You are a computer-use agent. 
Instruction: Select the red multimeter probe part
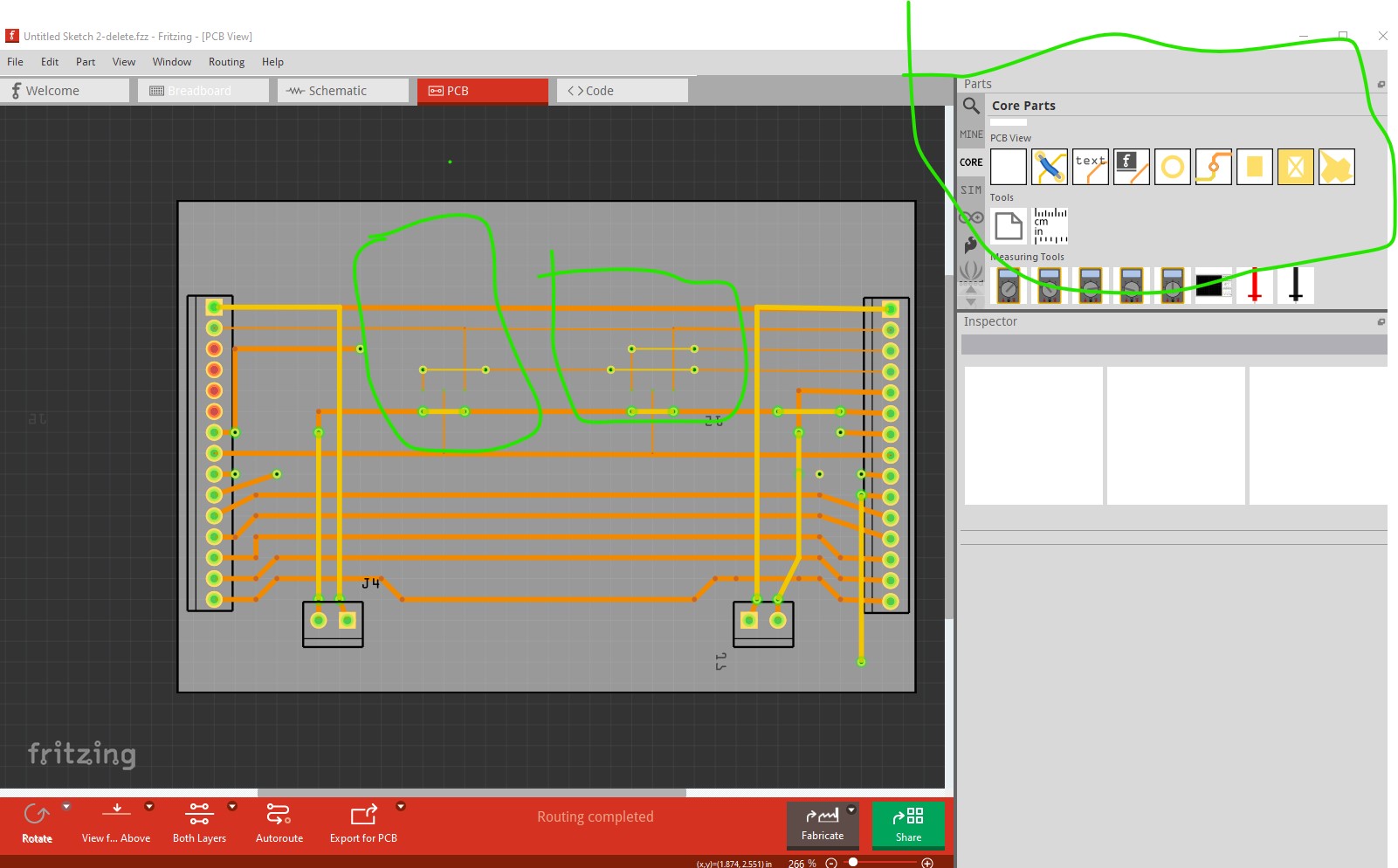pyautogui.click(x=1254, y=286)
